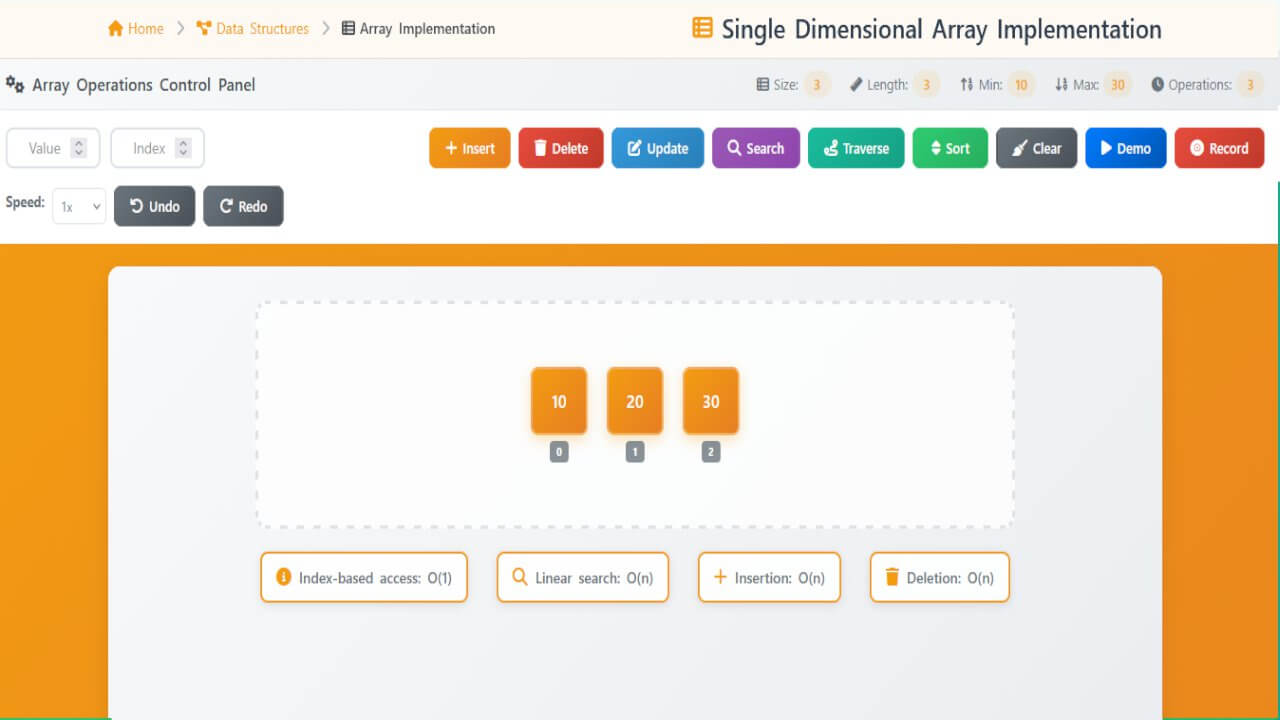Click index label 2 under element
This screenshot has width=1280, height=720.
coord(711,452)
